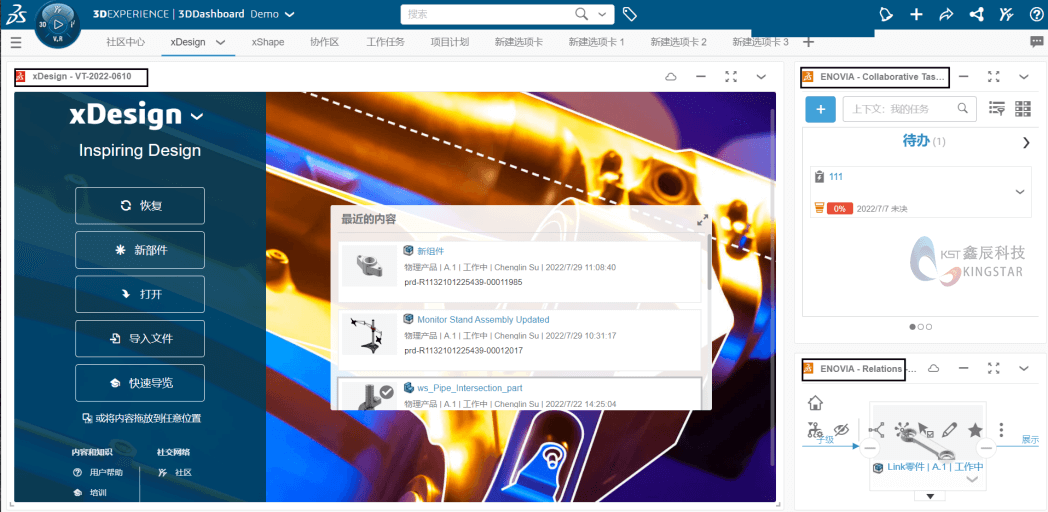Expand task 111 details chevron
Screen dimensions: 1048x512
click(1019, 192)
